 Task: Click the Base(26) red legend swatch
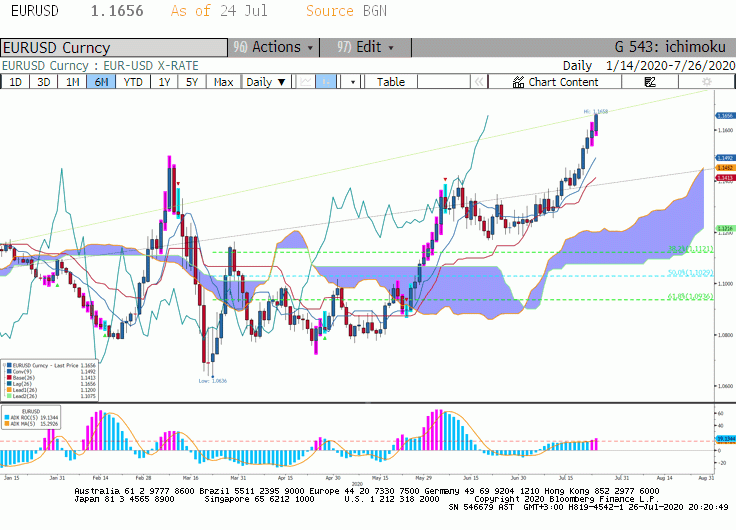(9, 377)
